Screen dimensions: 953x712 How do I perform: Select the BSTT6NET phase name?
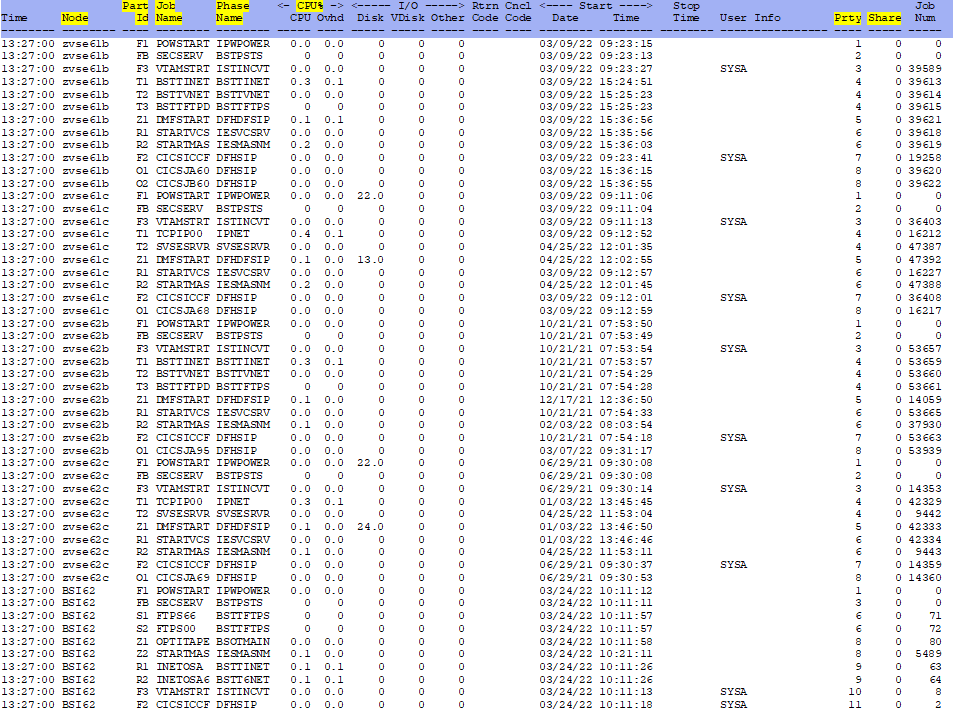click(242, 679)
